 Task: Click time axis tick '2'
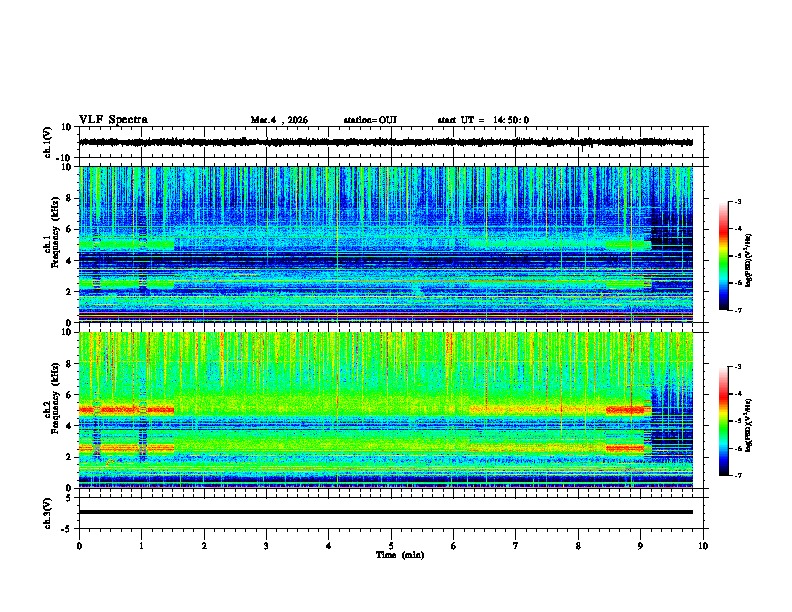point(204,546)
